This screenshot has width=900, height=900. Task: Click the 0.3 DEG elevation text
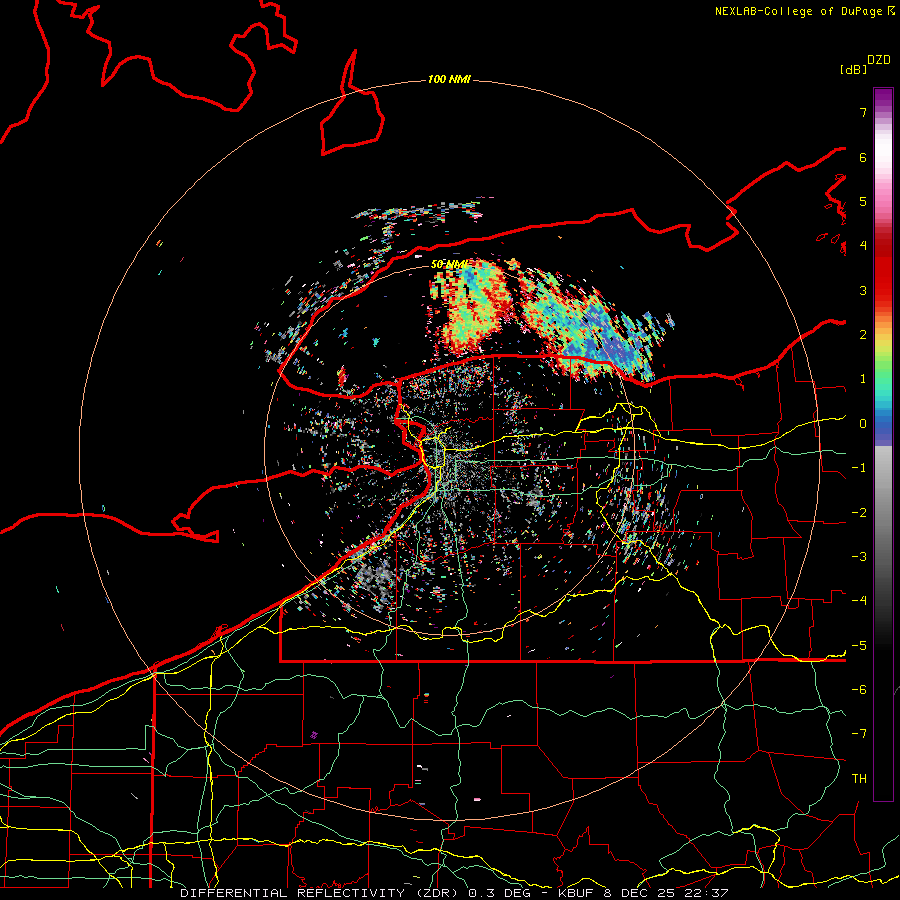pyautogui.click(x=499, y=893)
